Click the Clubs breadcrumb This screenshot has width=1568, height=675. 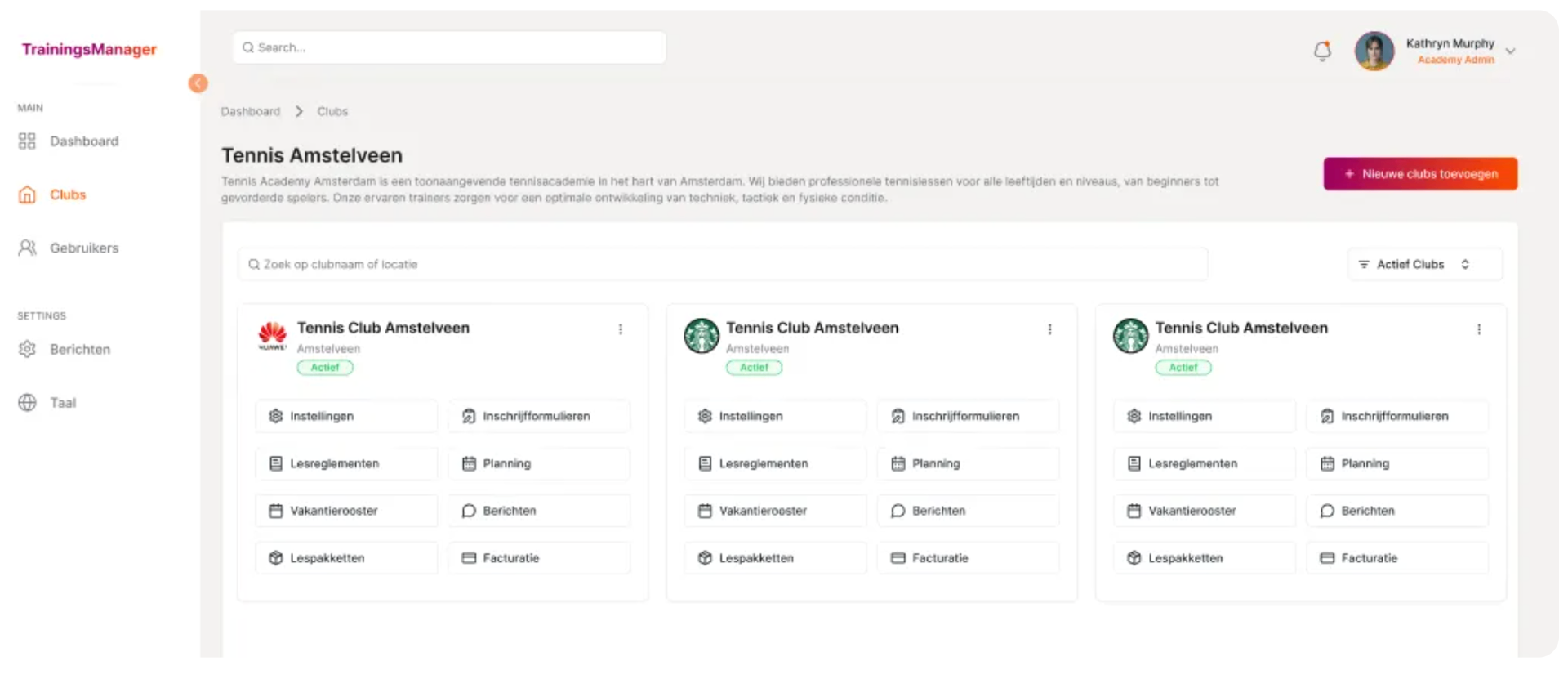pos(332,111)
